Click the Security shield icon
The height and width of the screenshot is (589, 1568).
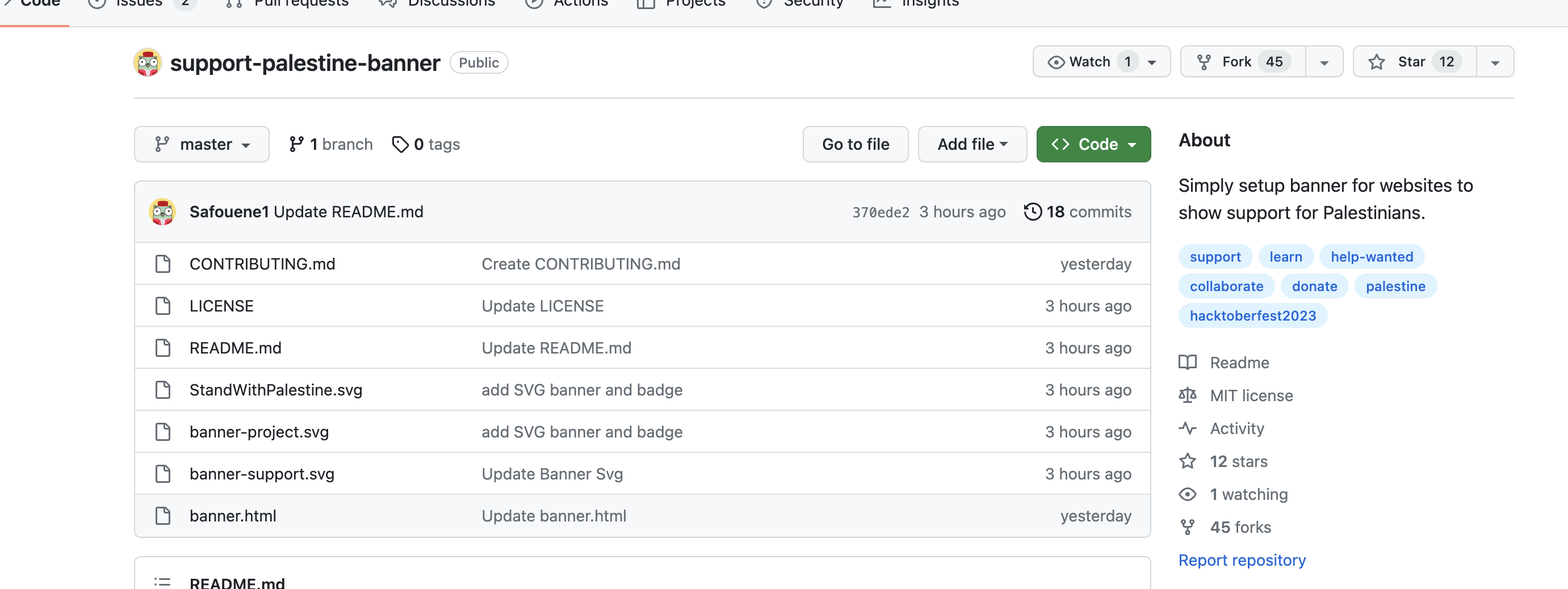point(764,3)
